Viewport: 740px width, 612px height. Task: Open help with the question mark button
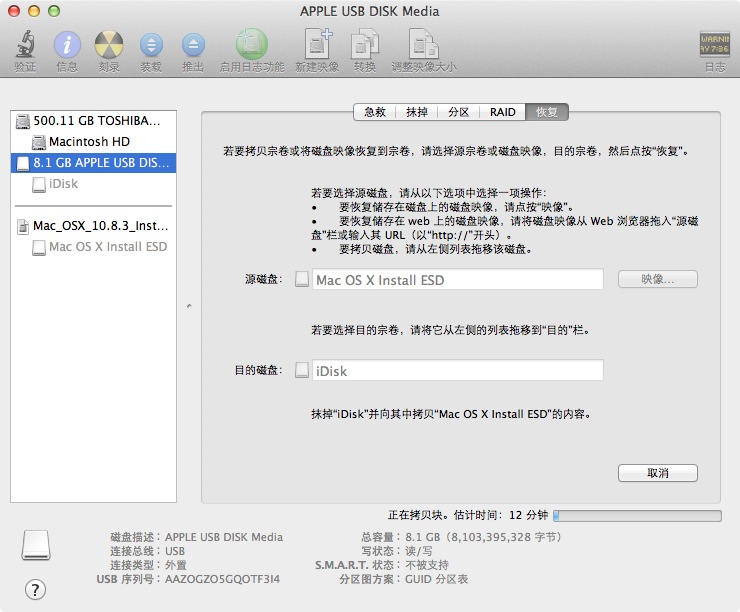[35, 589]
